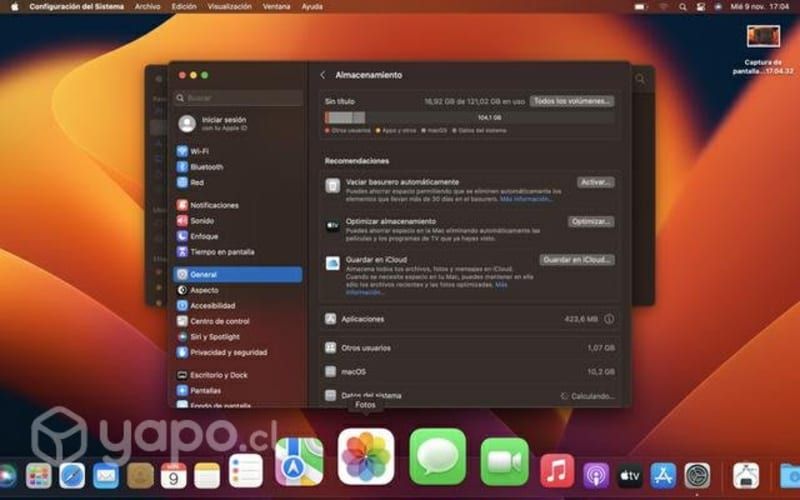Open Notes app in the Dock
This screenshot has width=800, height=500.
pyautogui.click(x=207, y=476)
